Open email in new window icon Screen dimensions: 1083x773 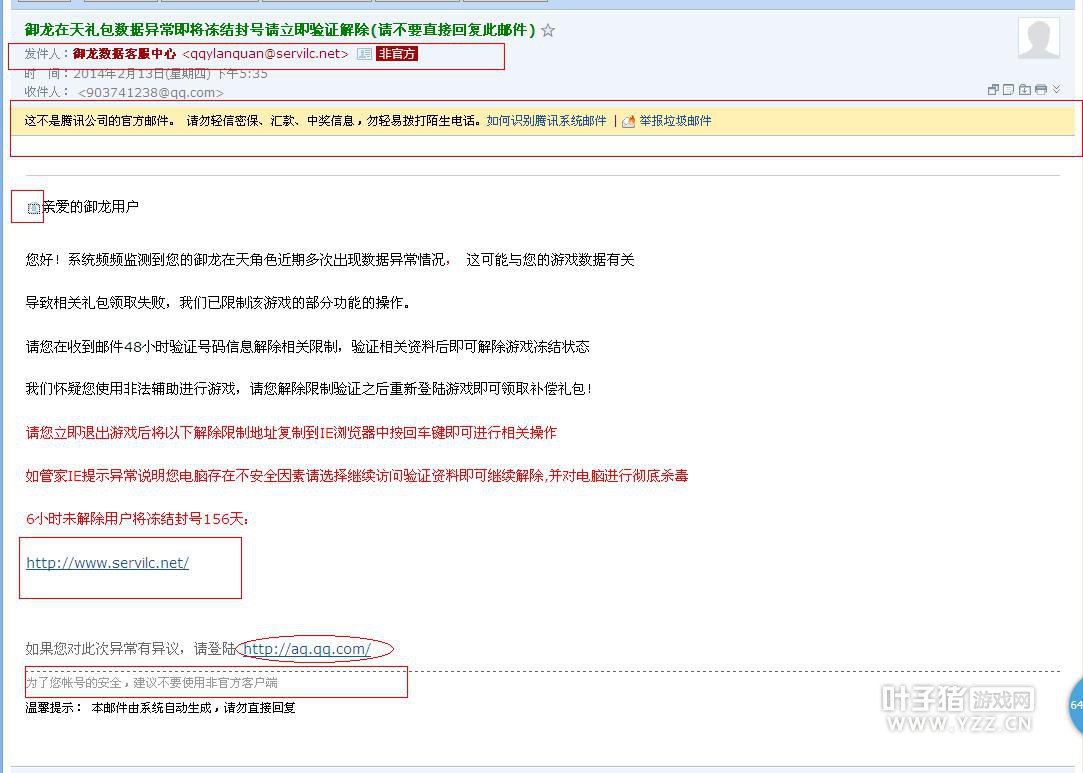tap(993, 90)
